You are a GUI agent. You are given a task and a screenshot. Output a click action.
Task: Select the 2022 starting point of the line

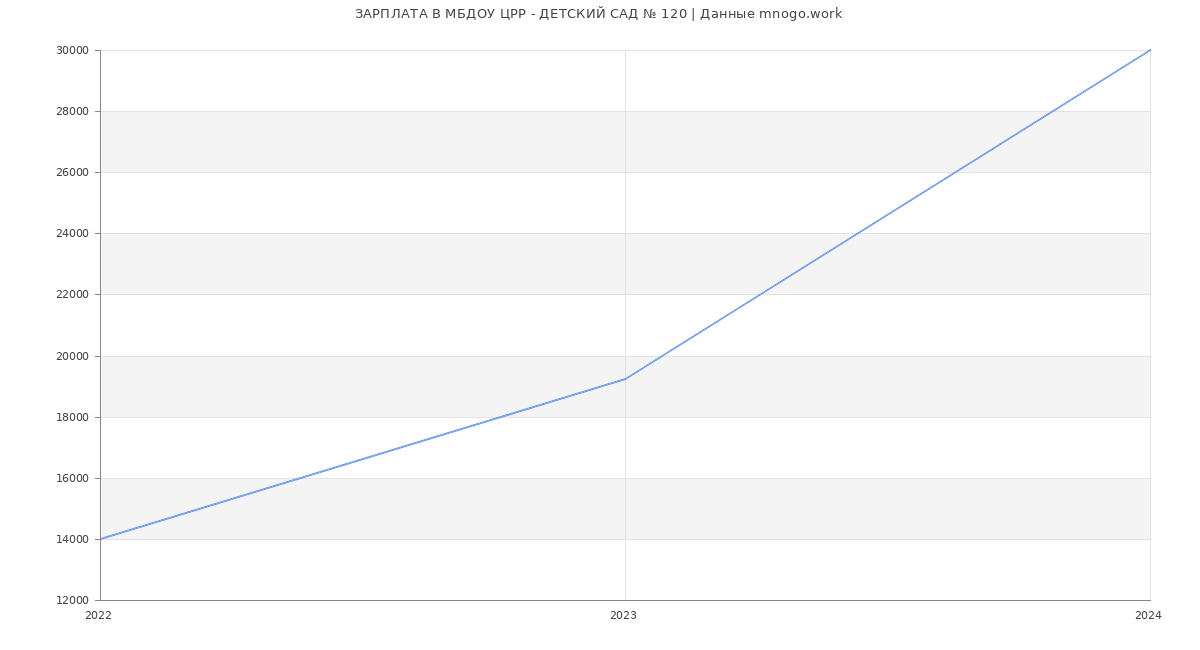pos(101,539)
